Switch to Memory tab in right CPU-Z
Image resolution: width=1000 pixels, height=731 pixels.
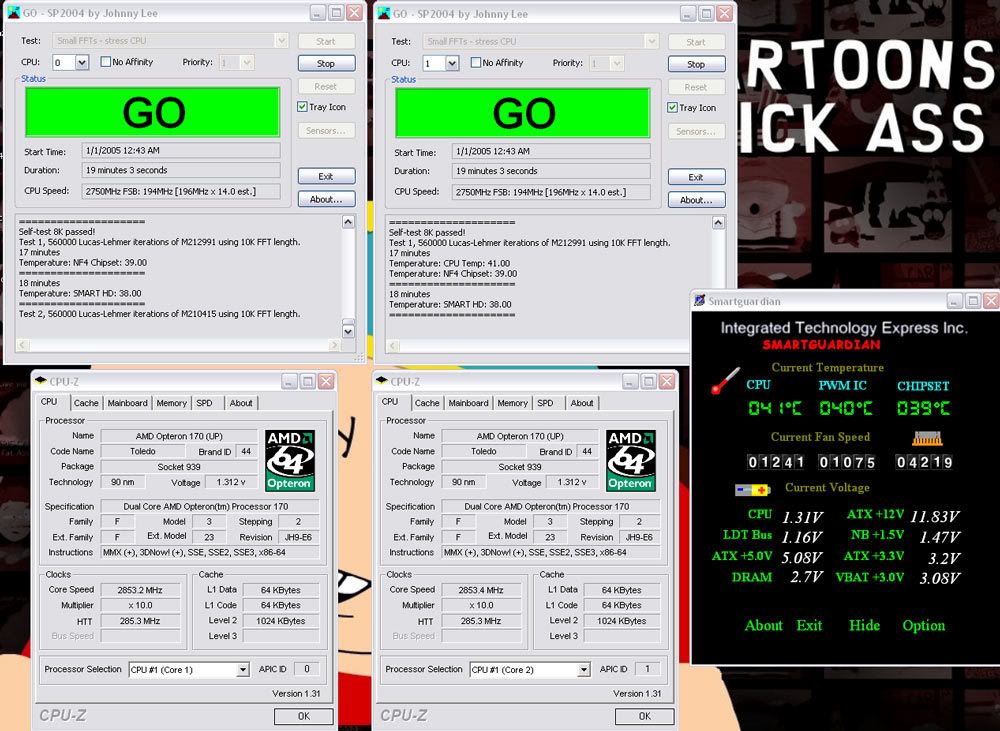point(513,403)
